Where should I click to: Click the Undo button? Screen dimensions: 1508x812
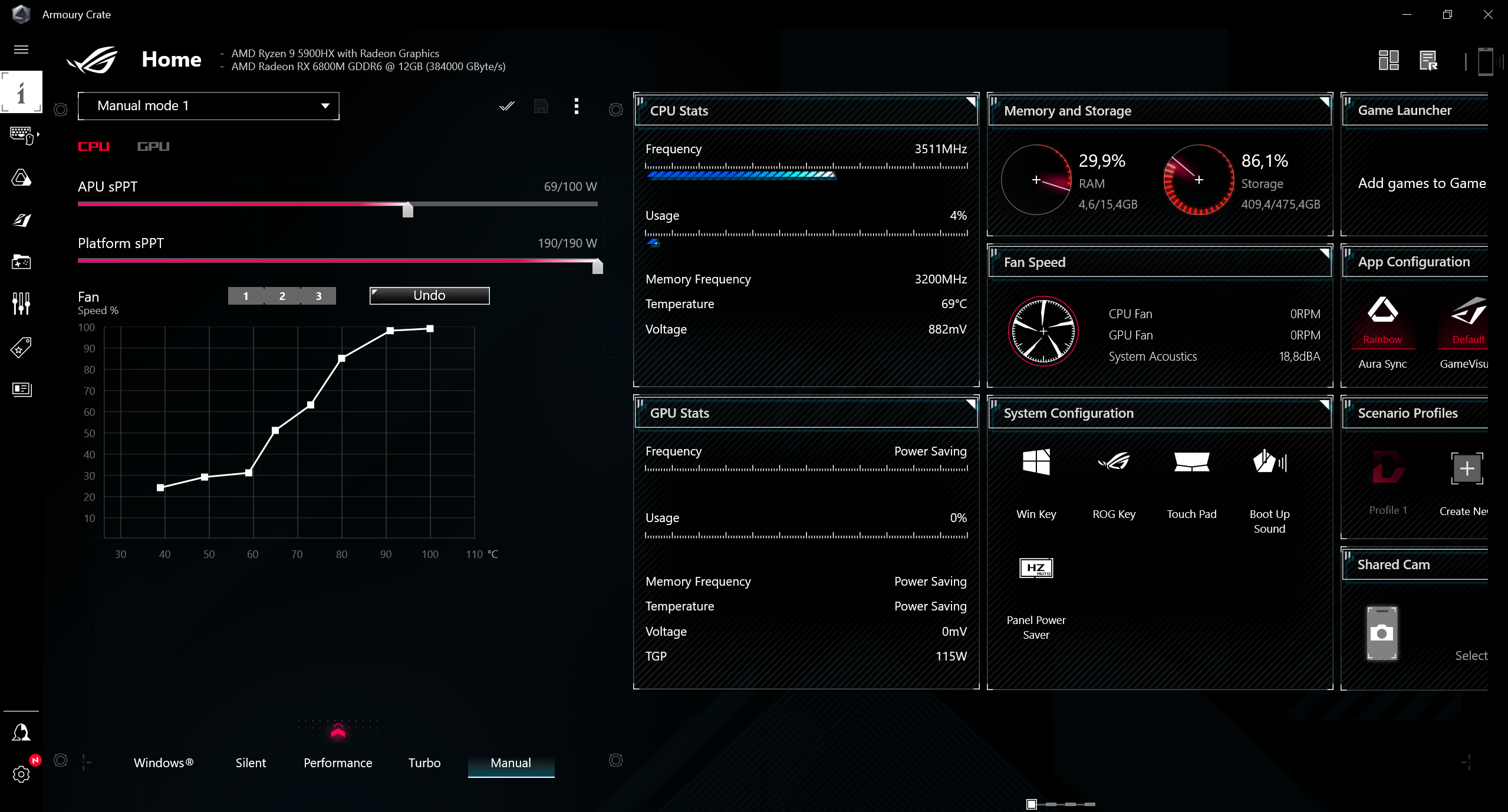click(429, 295)
